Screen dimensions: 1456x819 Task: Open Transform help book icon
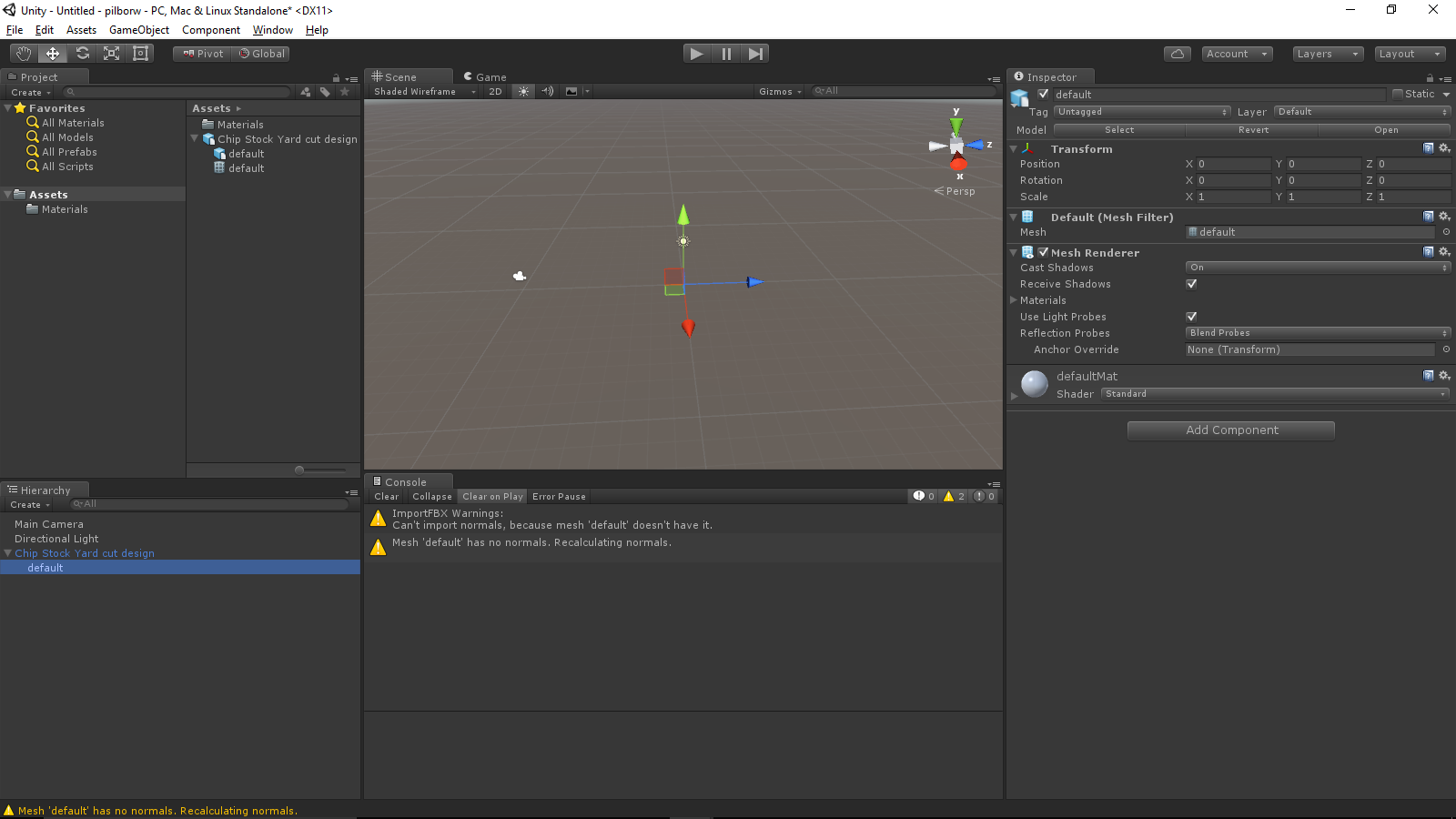click(x=1429, y=148)
